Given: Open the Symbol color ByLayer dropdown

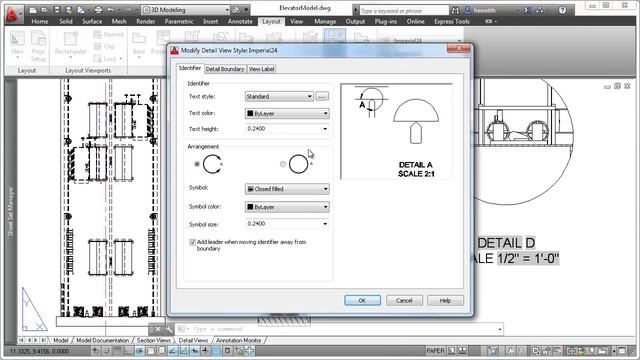Looking at the screenshot, I should coord(287,207).
